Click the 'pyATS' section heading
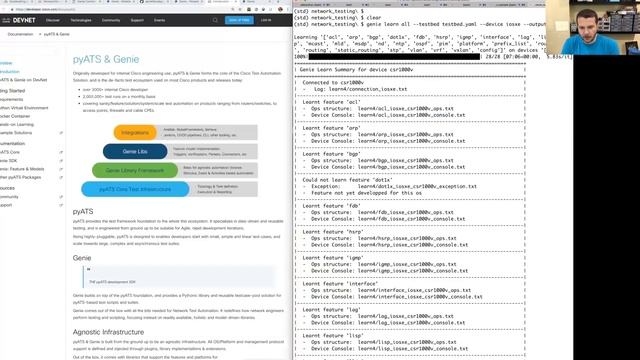Image resolution: width=640 pixels, height=360 pixels. [83, 211]
